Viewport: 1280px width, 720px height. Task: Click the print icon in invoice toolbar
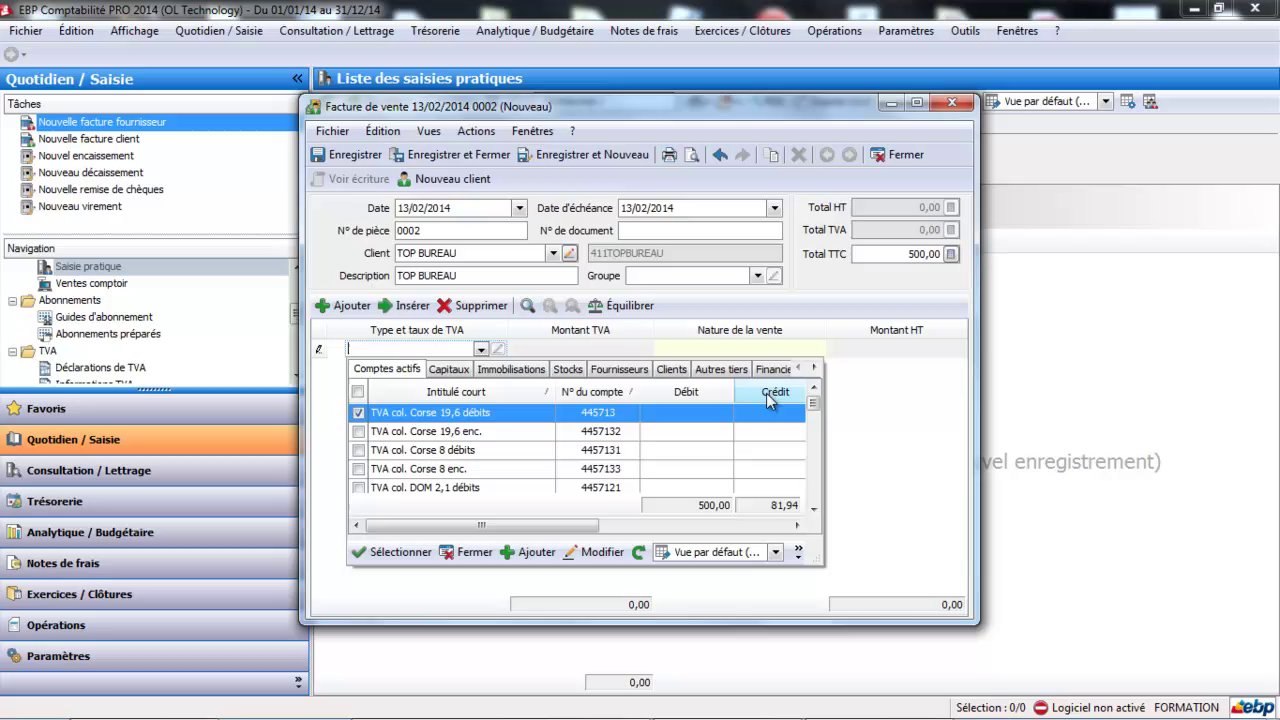(669, 155)
